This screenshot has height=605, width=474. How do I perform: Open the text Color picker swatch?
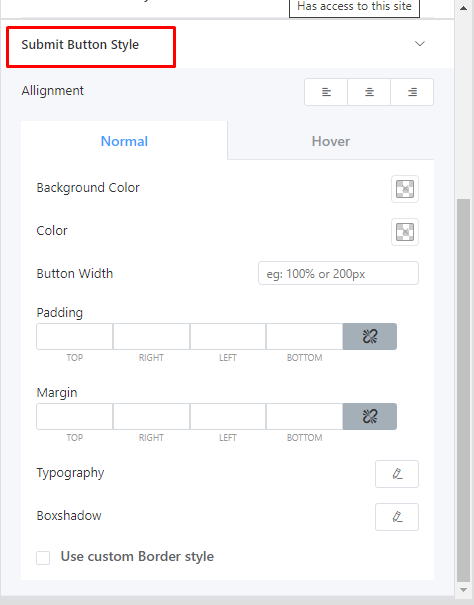tap(405, 232)
